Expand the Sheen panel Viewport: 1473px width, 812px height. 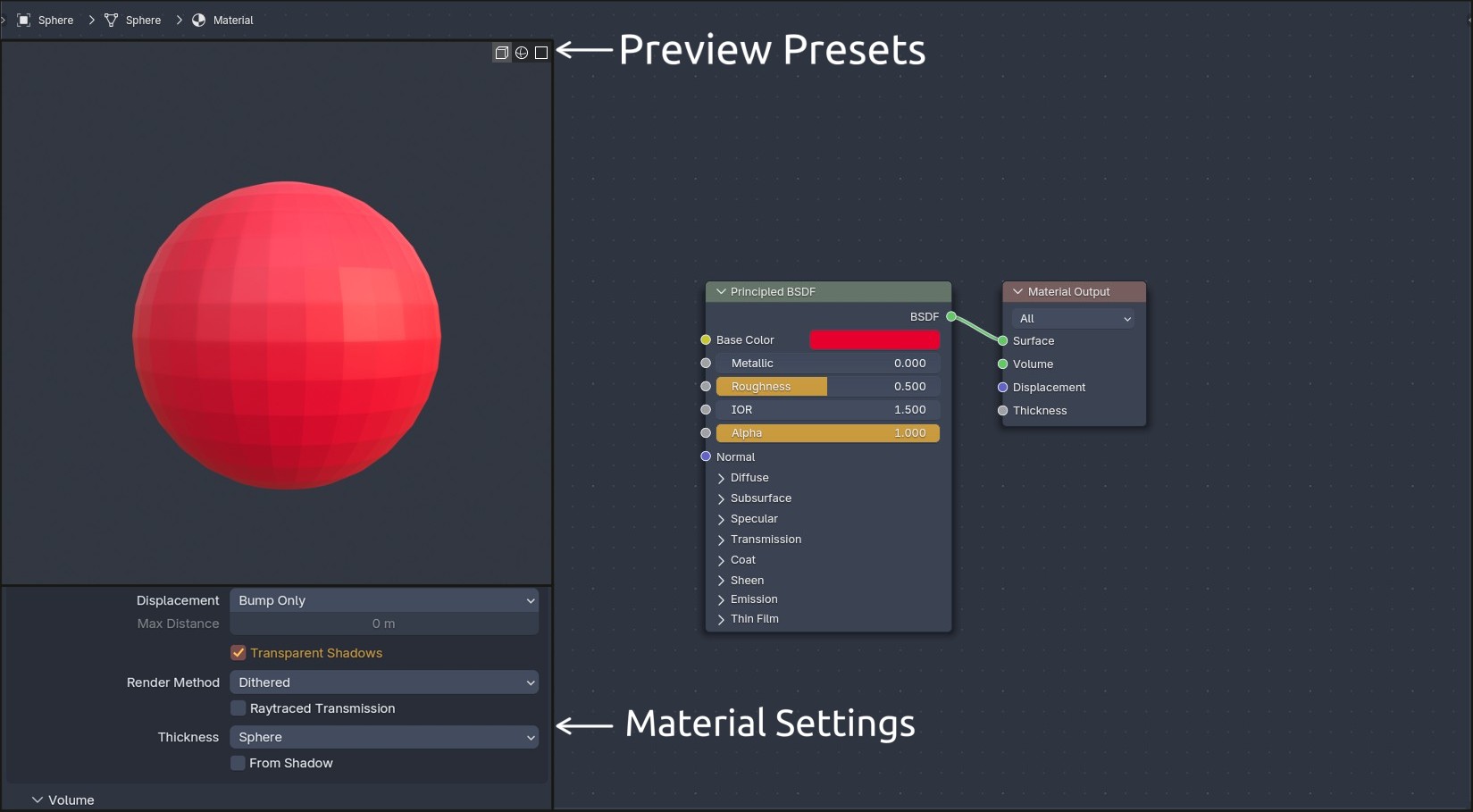coord(721,581)
